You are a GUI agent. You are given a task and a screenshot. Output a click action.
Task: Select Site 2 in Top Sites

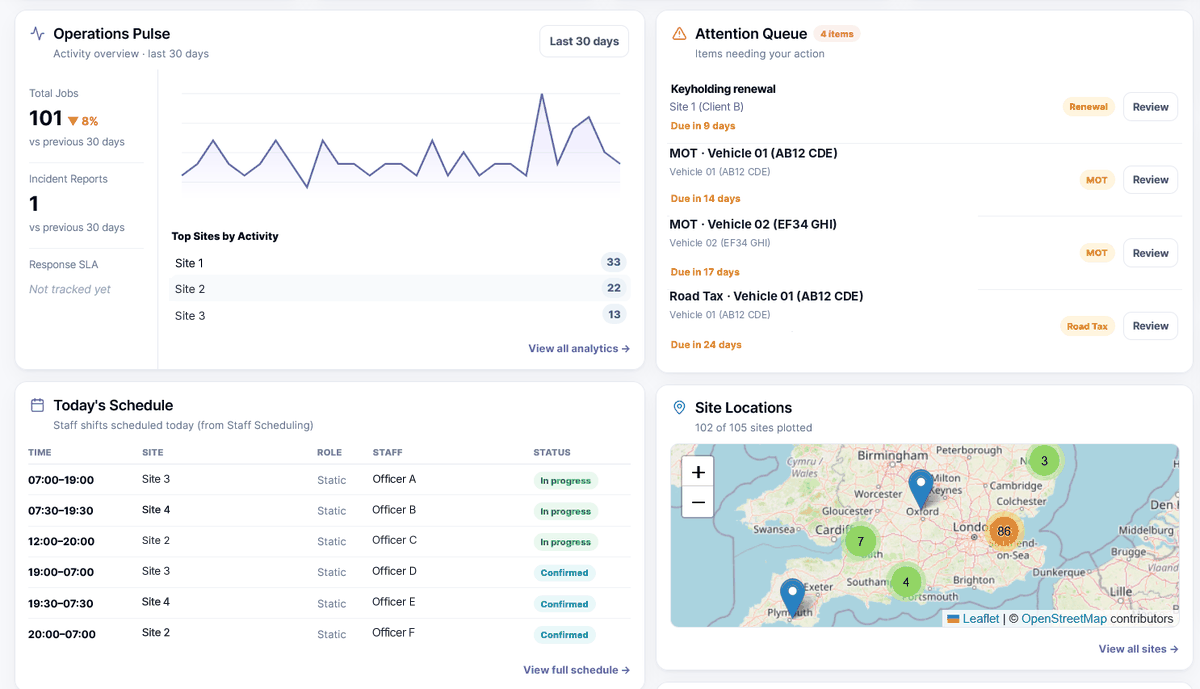(399, 289)
